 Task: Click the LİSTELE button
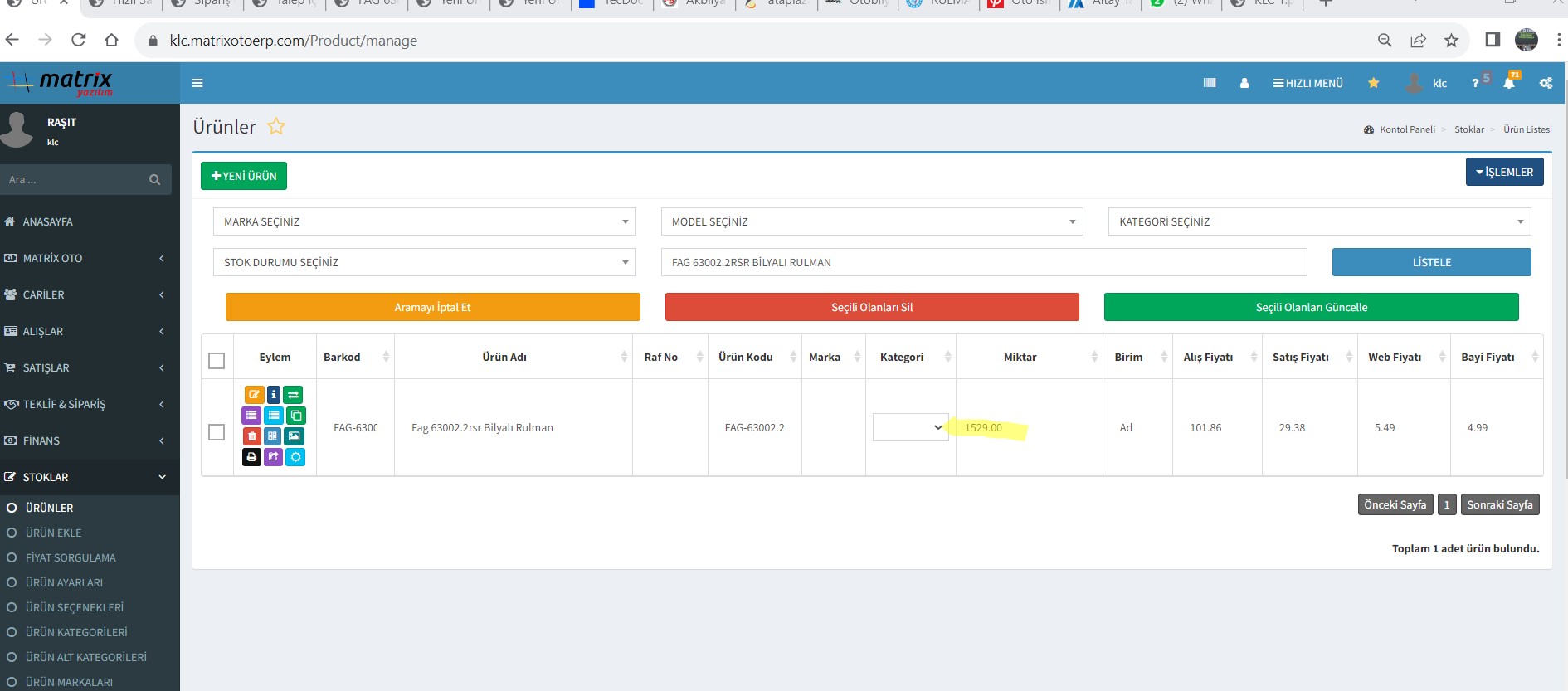1431,262
